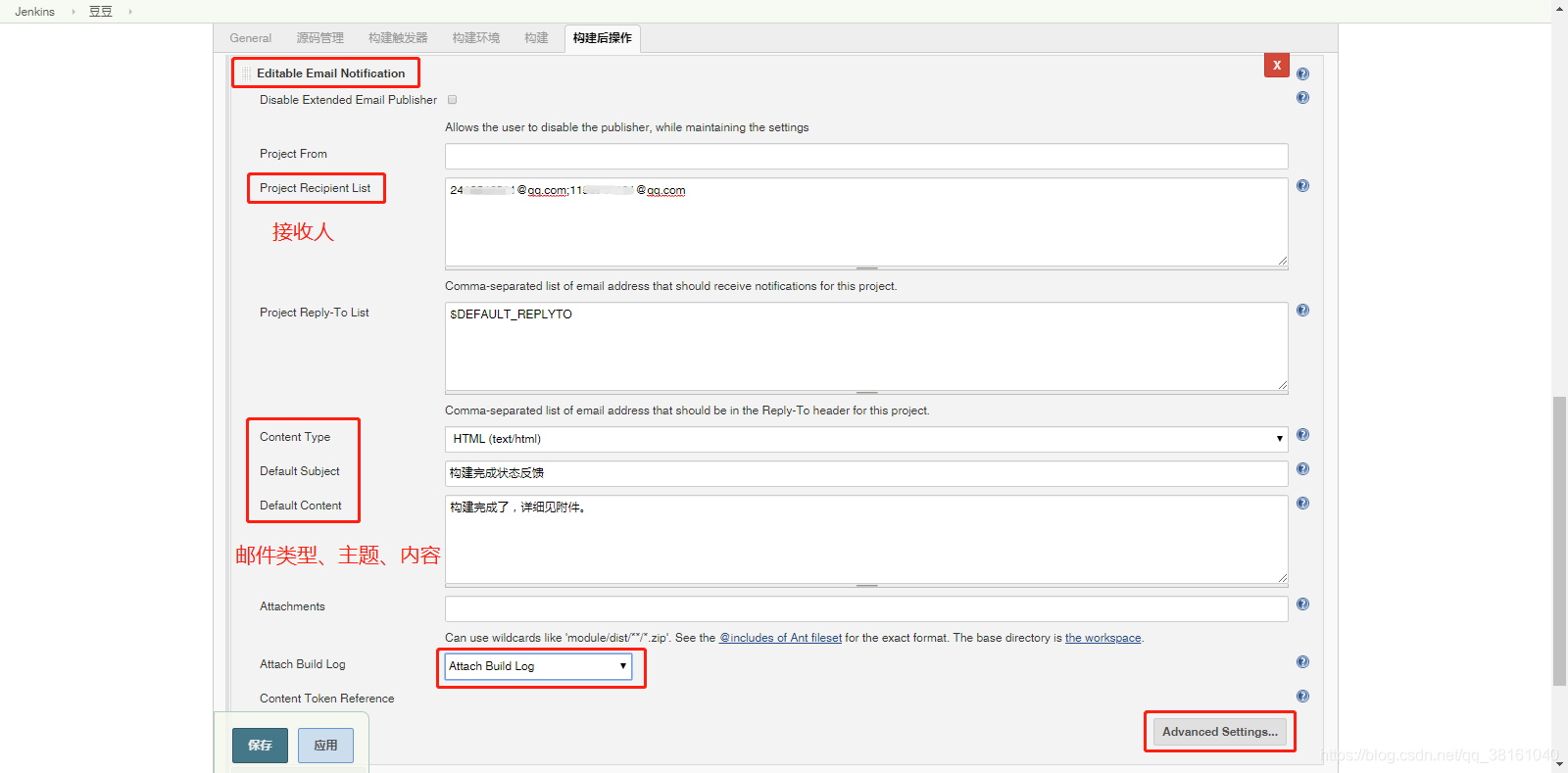Screen dimensions: 1568x773
Task: Open the Content Type dropdown
Action: pyautogui.click(x=866, y=439)
